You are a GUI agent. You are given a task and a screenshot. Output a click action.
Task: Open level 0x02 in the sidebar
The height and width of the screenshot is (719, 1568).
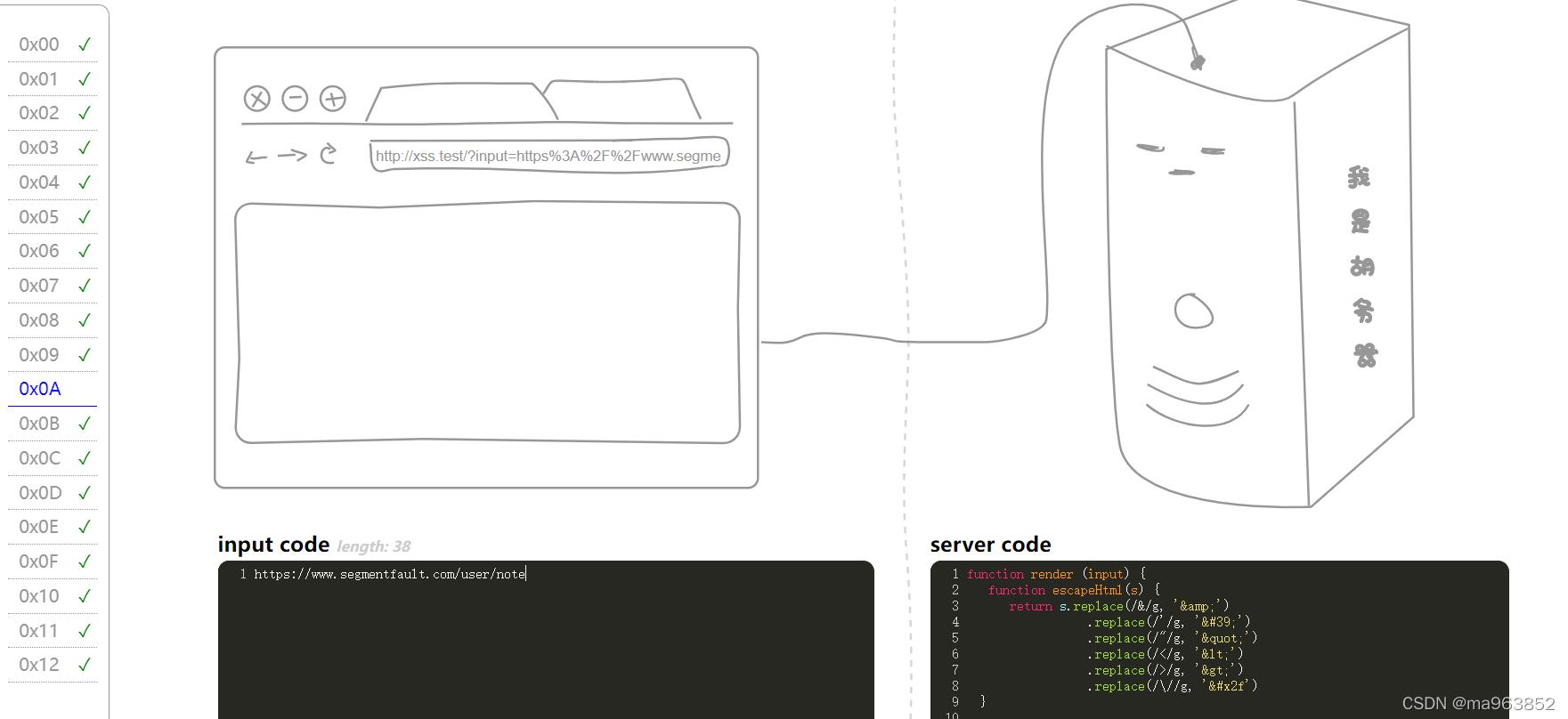[x=53, y=113]
